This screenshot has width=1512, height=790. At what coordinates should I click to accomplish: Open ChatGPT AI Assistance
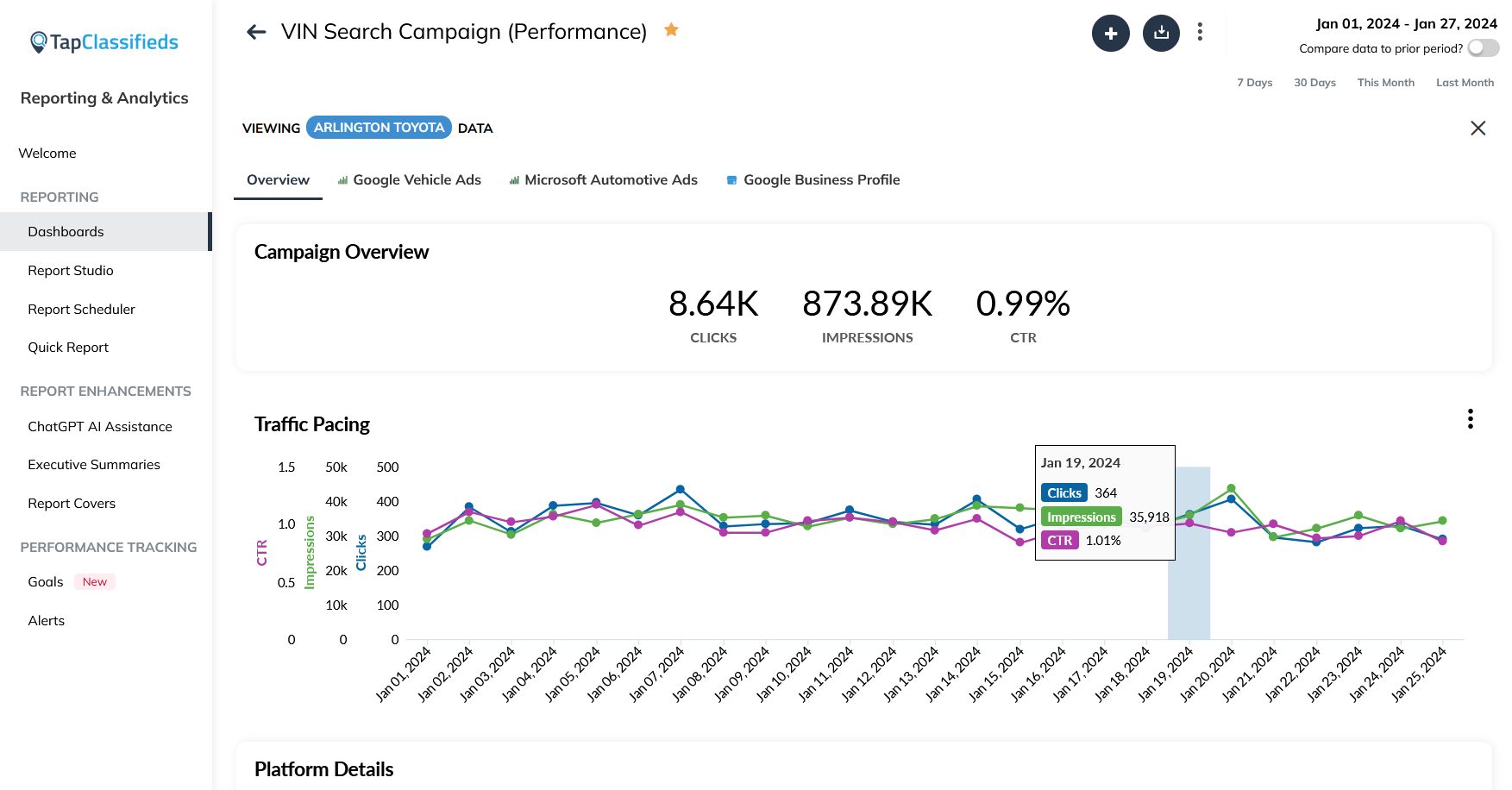coord(100,427)
